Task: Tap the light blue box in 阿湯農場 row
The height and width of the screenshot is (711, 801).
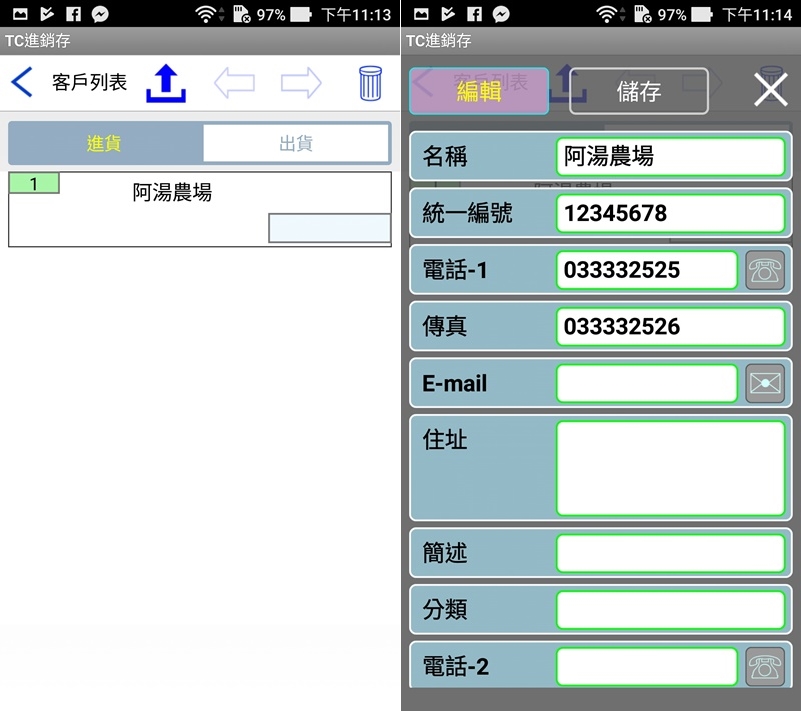Action: pos(329,228)
